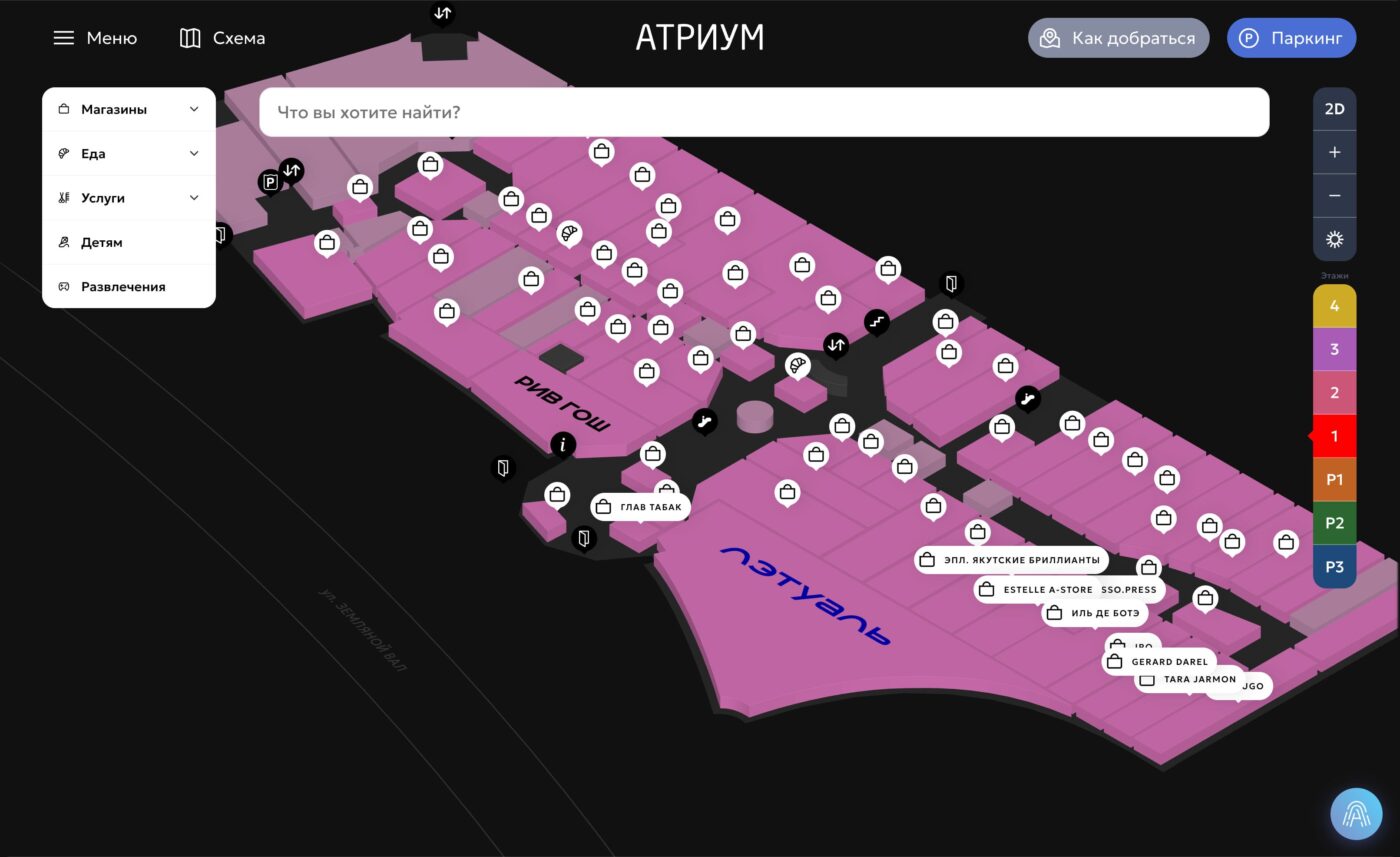The height and width of the screenshot is (857, 1400).
Task: Open the hamburger Меню icon
Action: pos(64,38)
